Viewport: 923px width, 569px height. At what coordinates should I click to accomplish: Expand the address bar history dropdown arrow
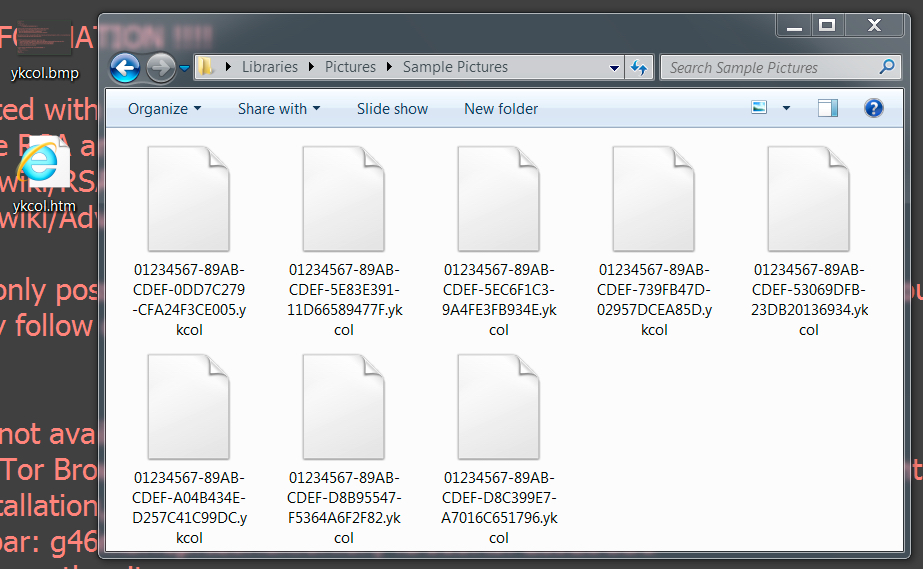click(x=614, y=68)
